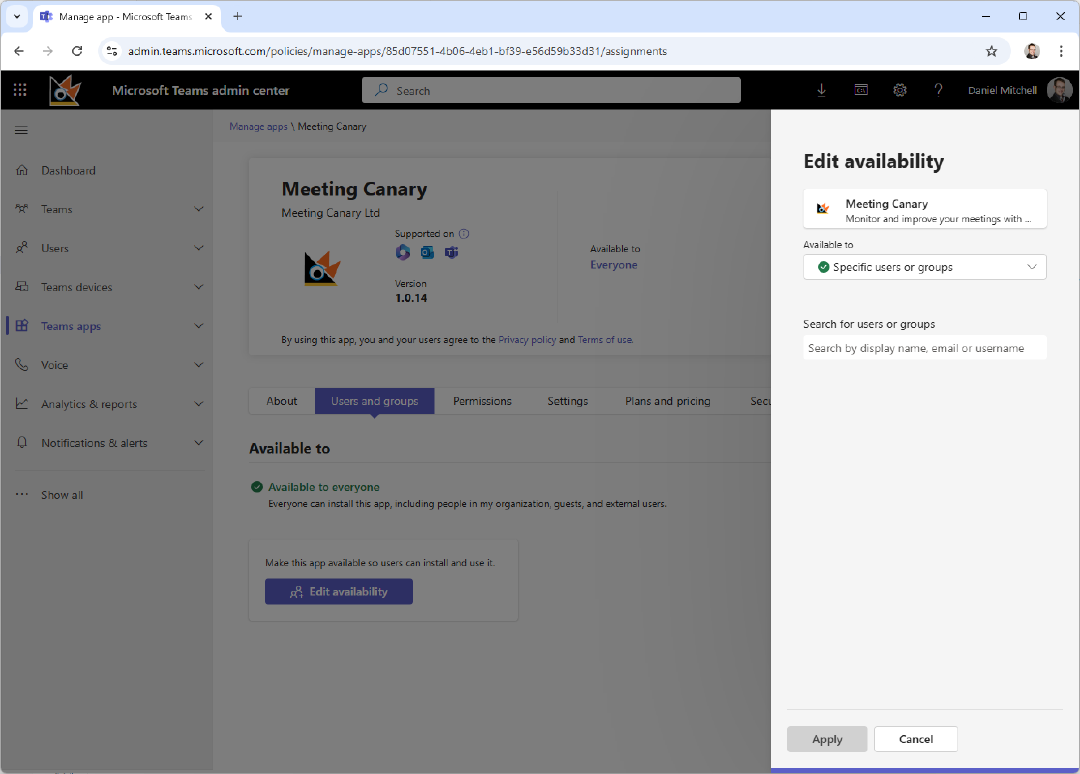Open the Privacy policy link
This screenshot has height=774, width=1080.
[x=527, y=339]
